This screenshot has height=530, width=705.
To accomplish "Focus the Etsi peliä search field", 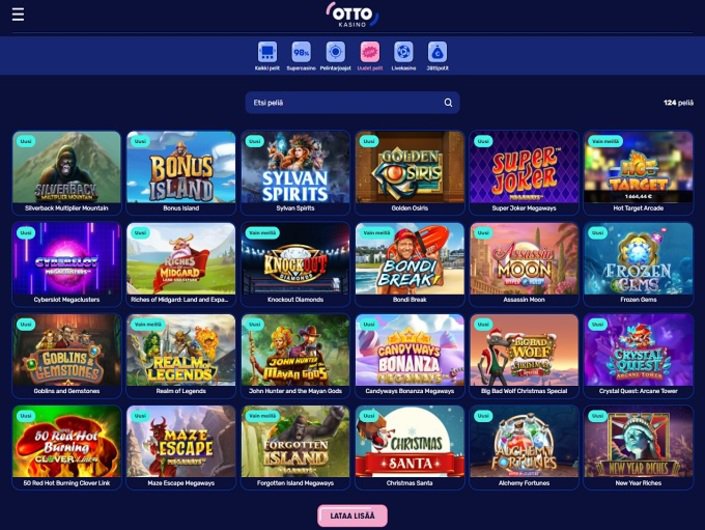I will [x=352, y=102].
